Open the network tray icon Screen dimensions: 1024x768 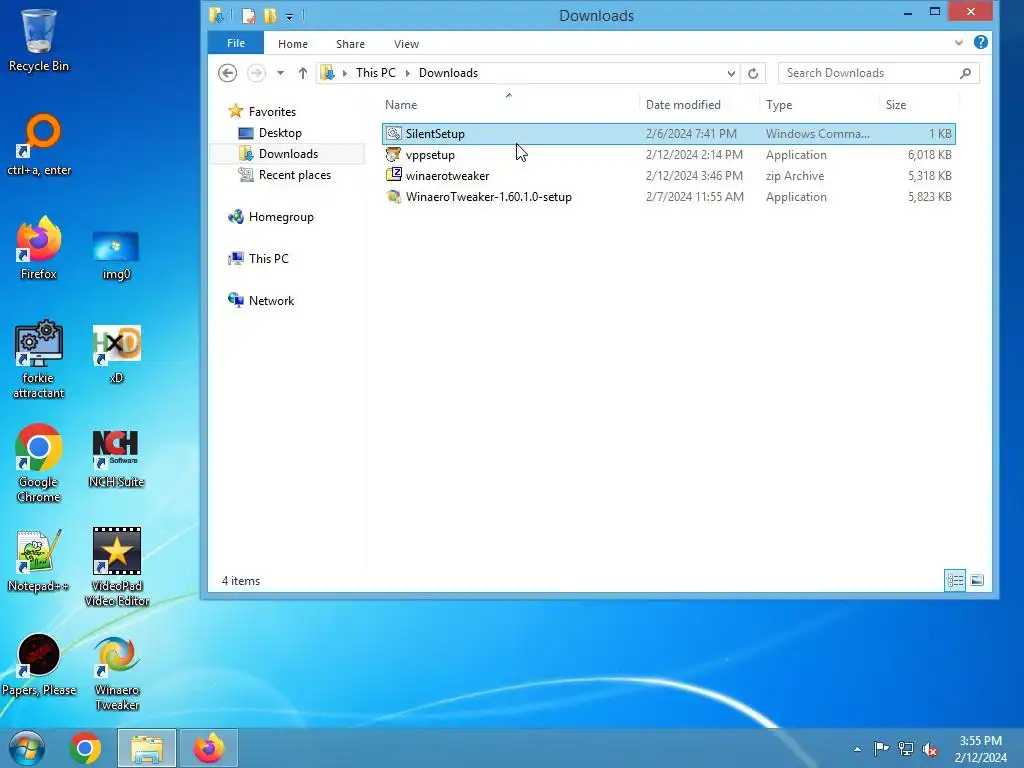906,748
